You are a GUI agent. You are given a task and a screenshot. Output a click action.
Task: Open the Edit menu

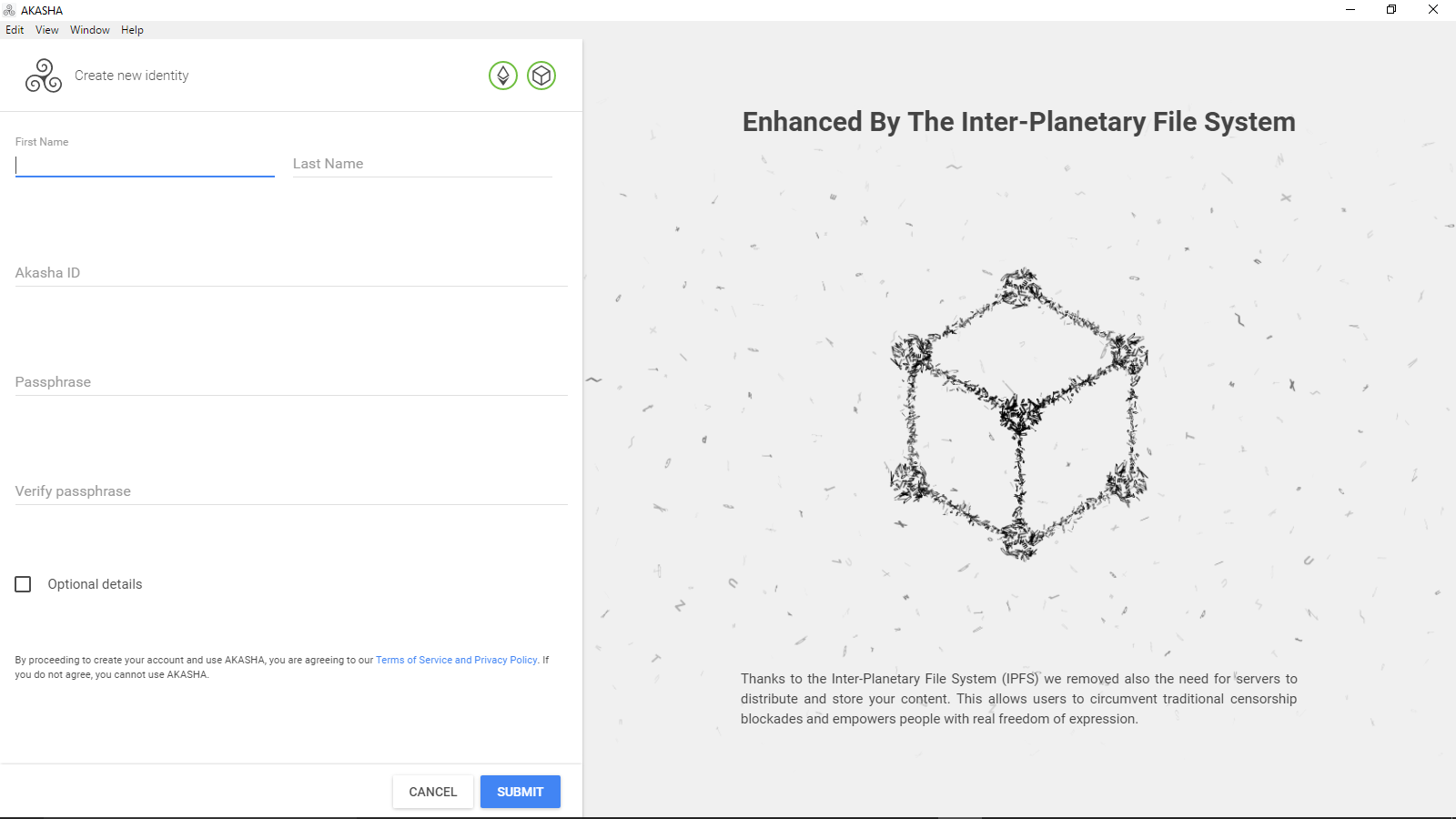click(x=15, y=30)
